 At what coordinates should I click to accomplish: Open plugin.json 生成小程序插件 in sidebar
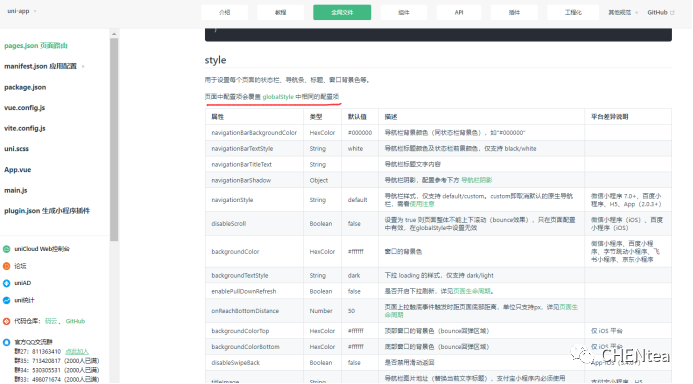[47, 211]
